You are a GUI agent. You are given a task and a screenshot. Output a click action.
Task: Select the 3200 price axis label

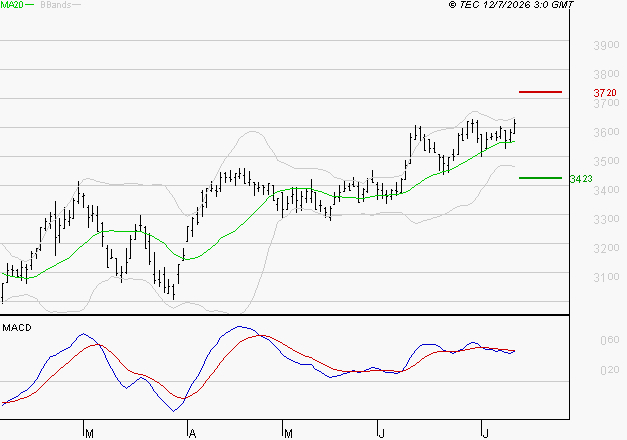tap(606, 248)
